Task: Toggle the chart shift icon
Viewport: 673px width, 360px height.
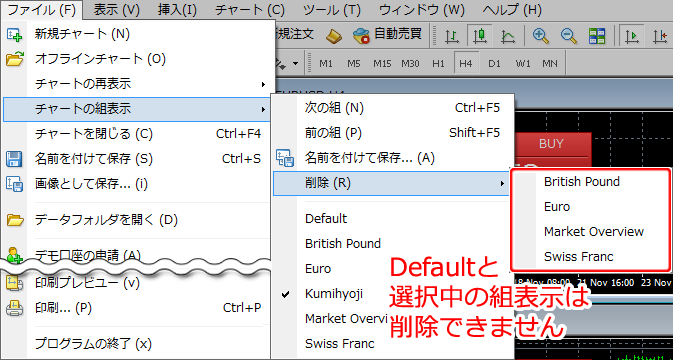Action: pyautogui.click(x=661, y=36)
